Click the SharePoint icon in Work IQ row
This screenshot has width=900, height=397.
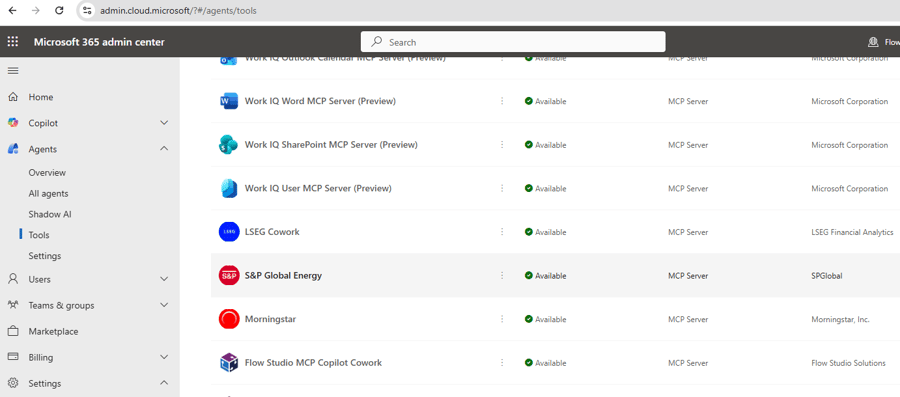228,145
